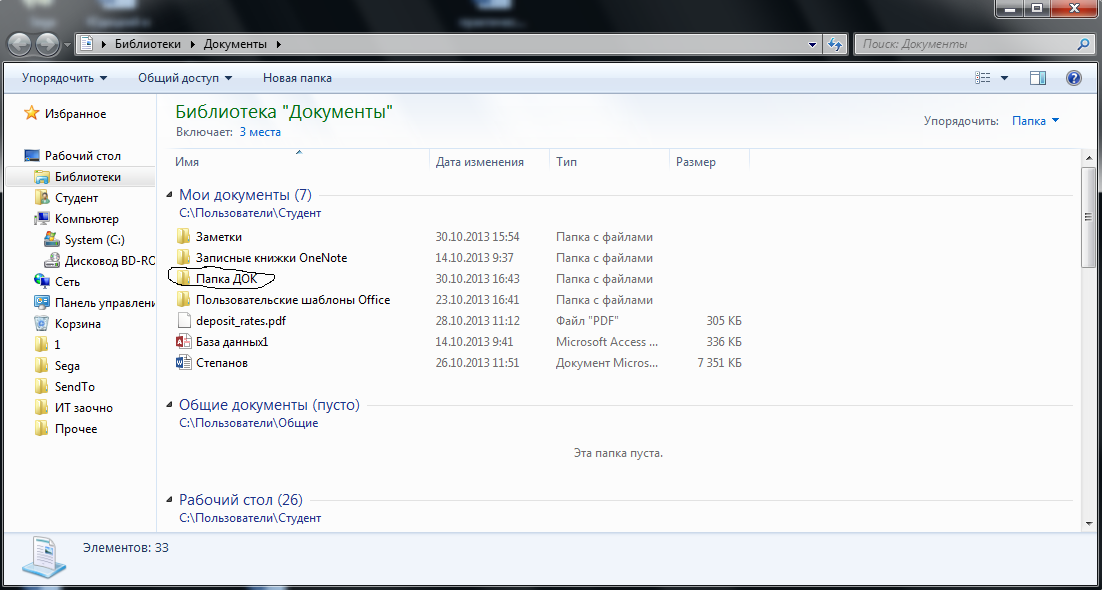Click the library icon in details pane
This screenshot has height=590, width=1102.
click(43, 556)
